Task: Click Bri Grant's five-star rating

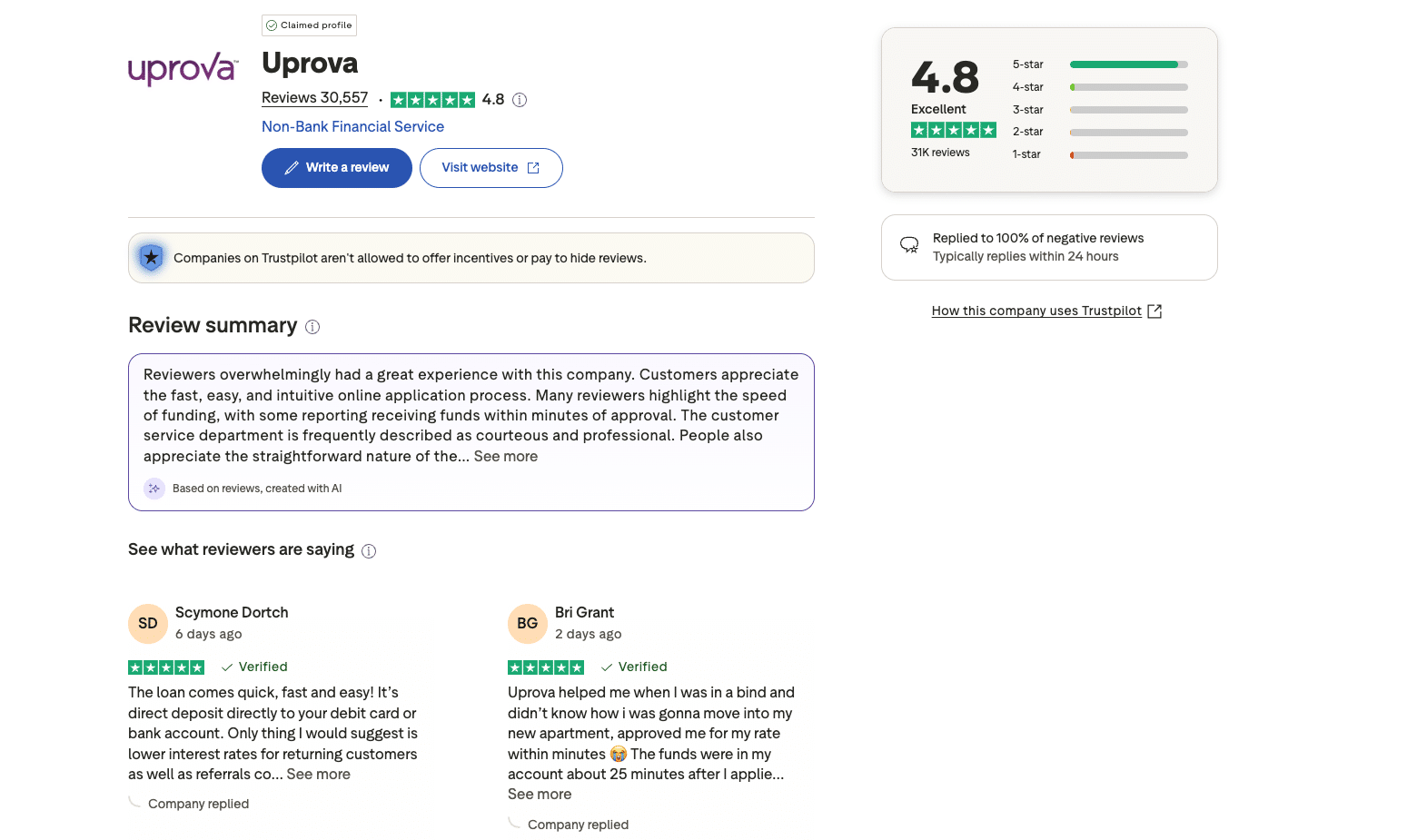Action: (546, 667)
